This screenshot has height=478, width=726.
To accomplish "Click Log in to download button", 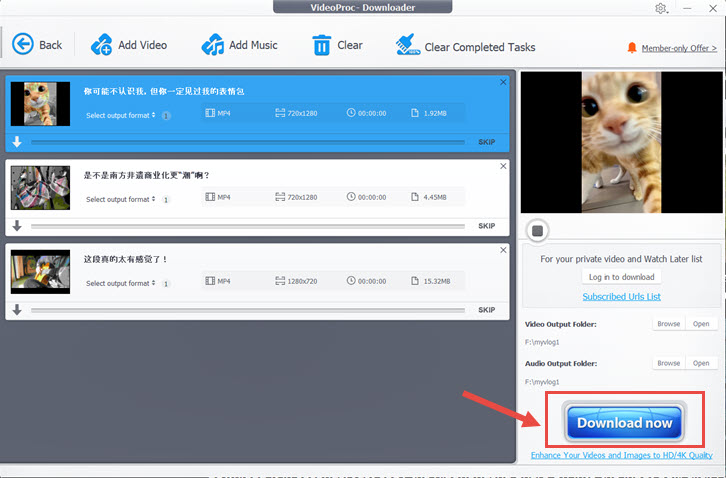I will (621, 277).
